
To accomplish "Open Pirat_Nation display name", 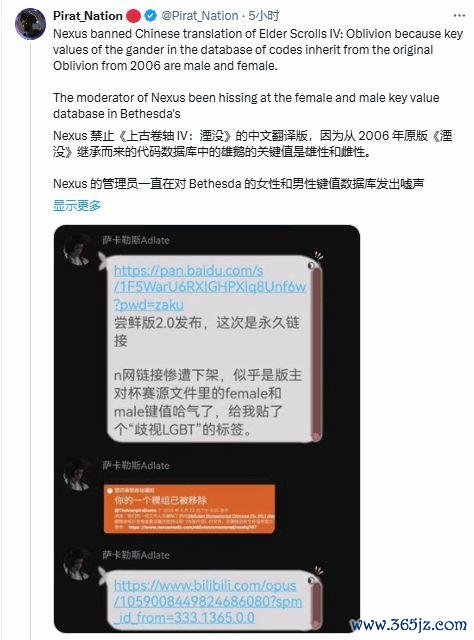I will (88, 16).
